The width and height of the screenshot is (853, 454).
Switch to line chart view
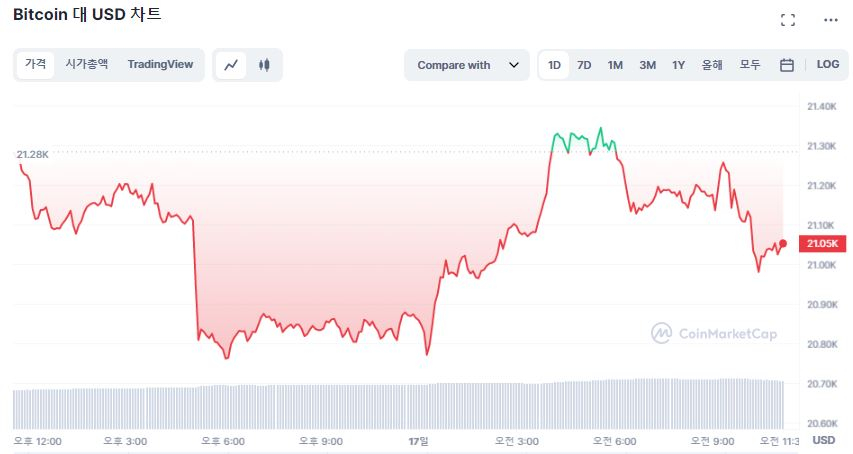(231, 65)
